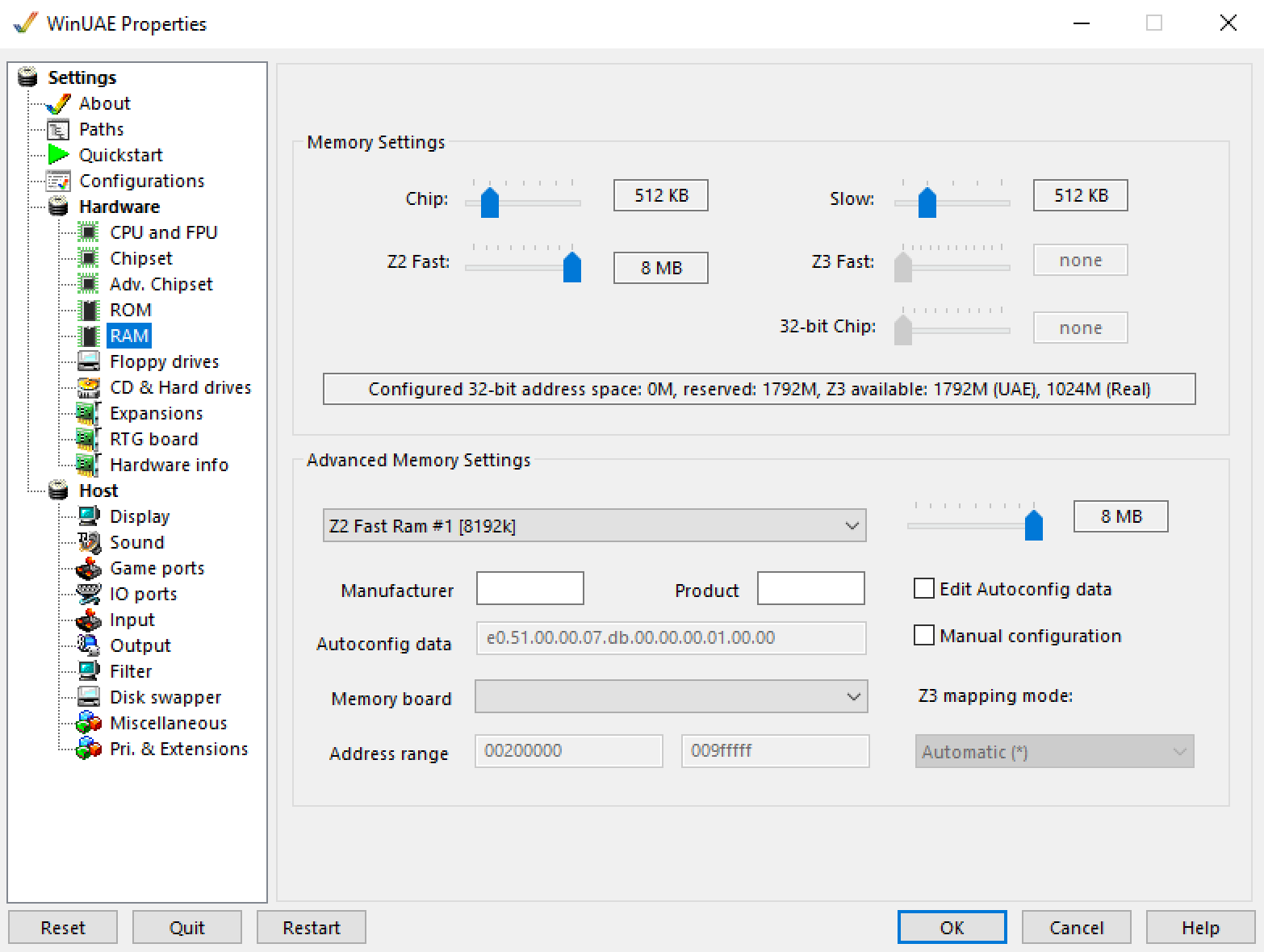Switch to the Sound settings page
Viewport: 1264px width, 952px height.
[137, 542]
